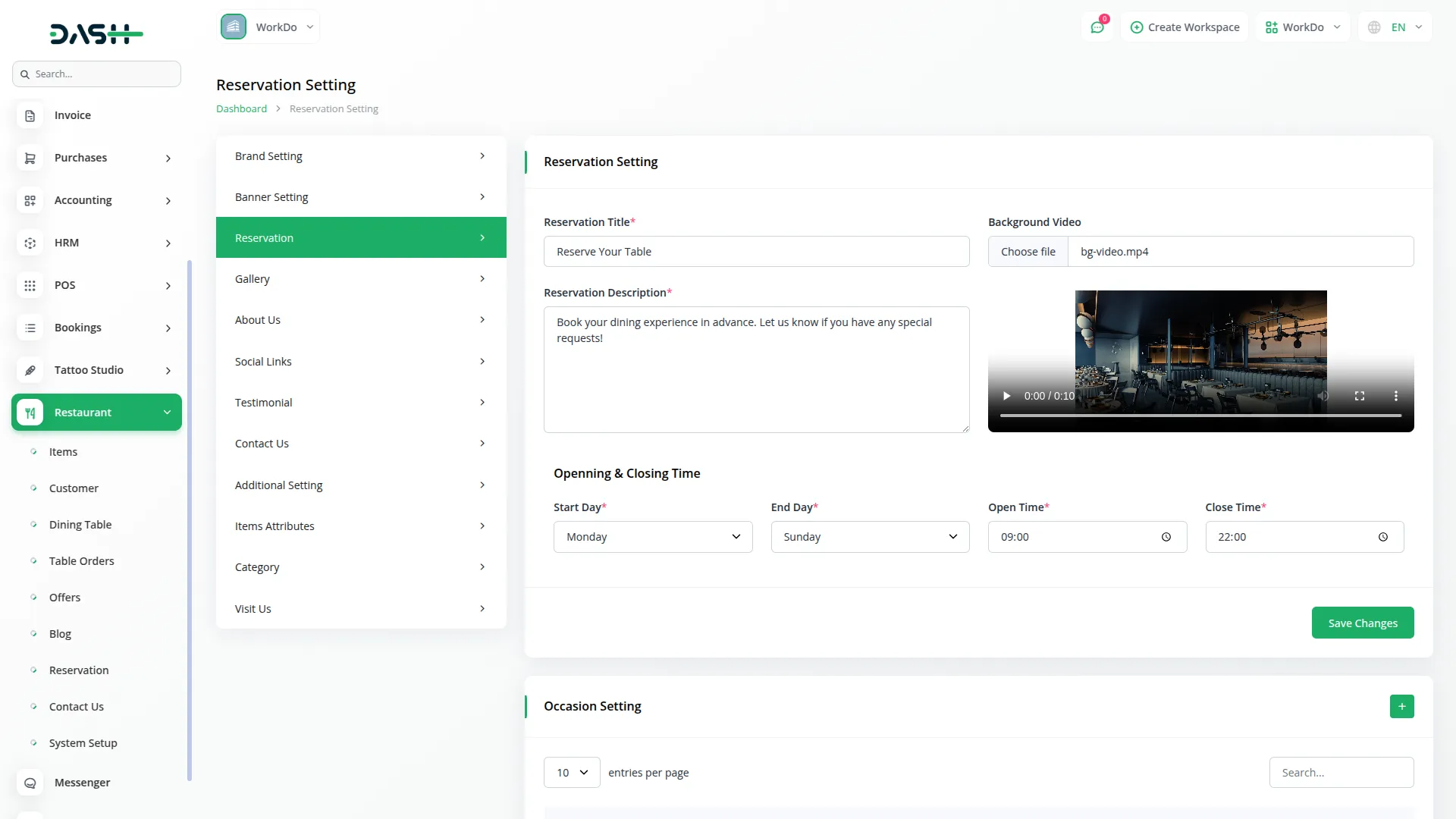The height and width of the screenshot is (819, 1456).
Task: Click the HRM icon in the sidebar
Action: point(30,243)
